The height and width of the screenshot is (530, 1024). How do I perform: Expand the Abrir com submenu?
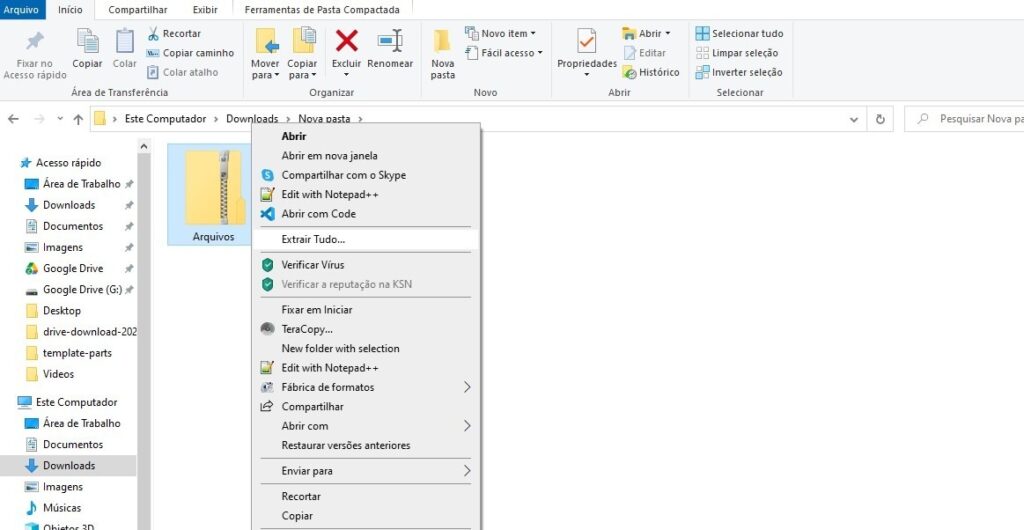click(366, 426)
